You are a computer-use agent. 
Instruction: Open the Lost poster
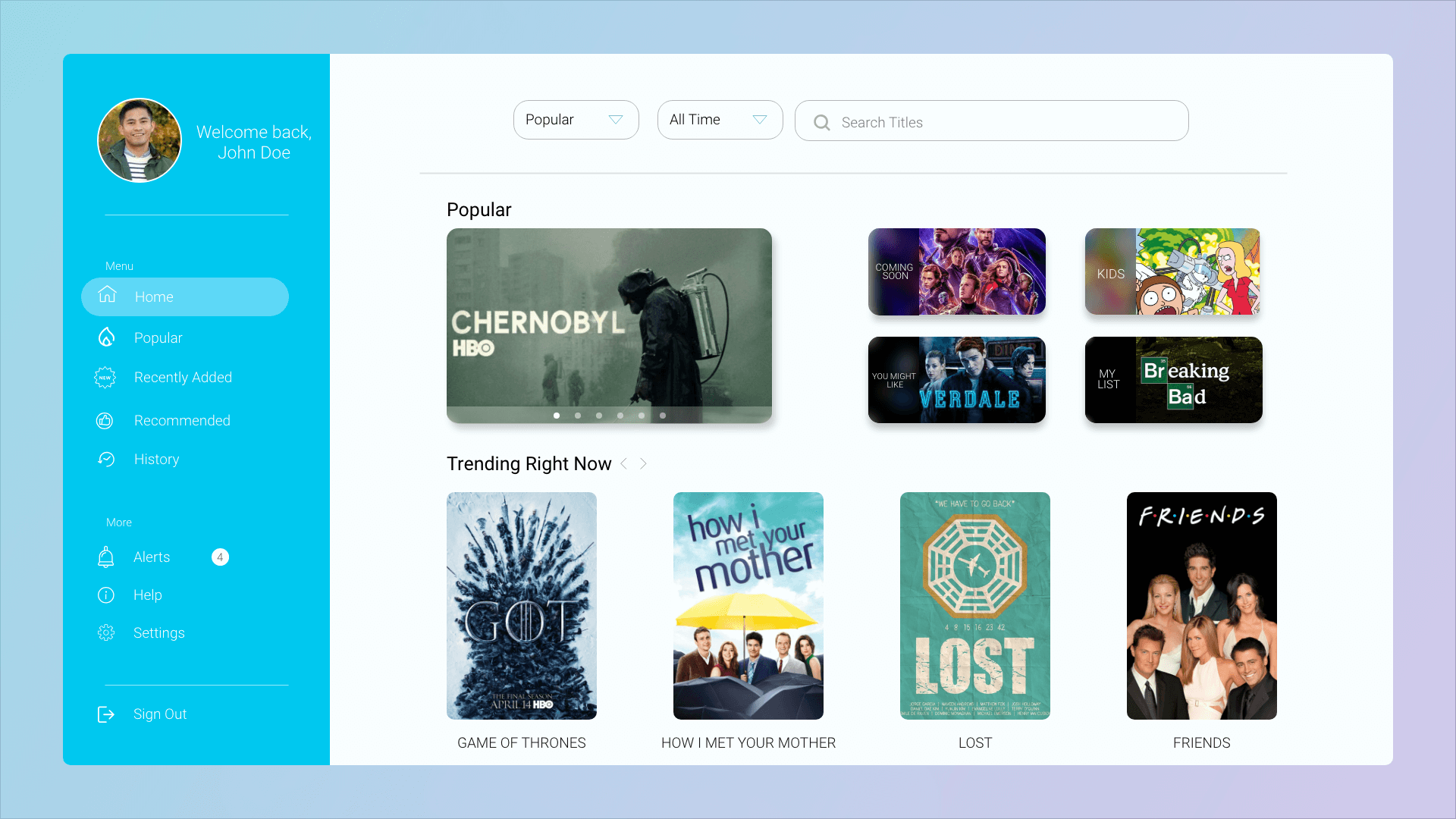[975, 606]
